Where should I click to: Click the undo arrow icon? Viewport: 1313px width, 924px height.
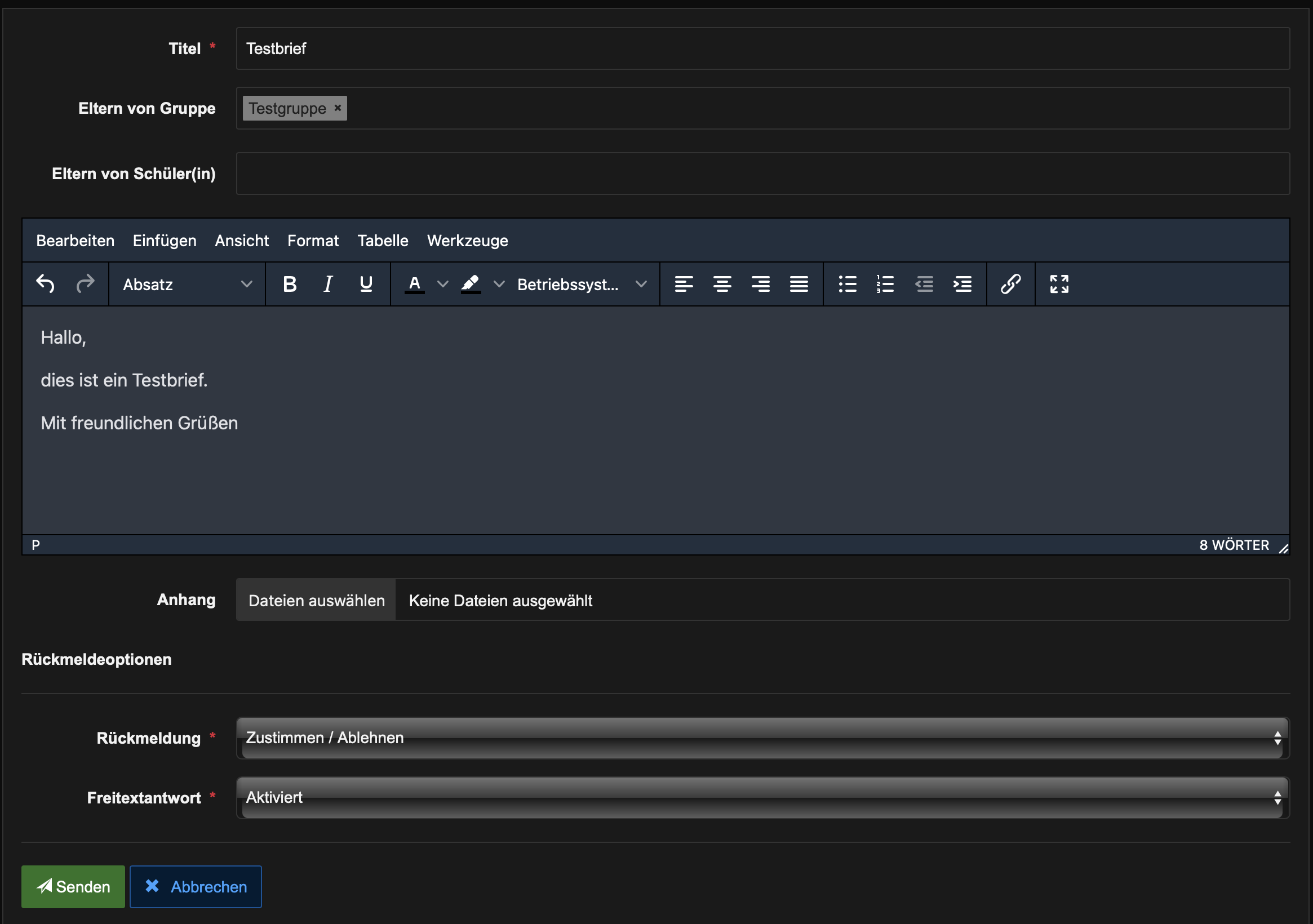pyautogui.click(x=45, y=284)
